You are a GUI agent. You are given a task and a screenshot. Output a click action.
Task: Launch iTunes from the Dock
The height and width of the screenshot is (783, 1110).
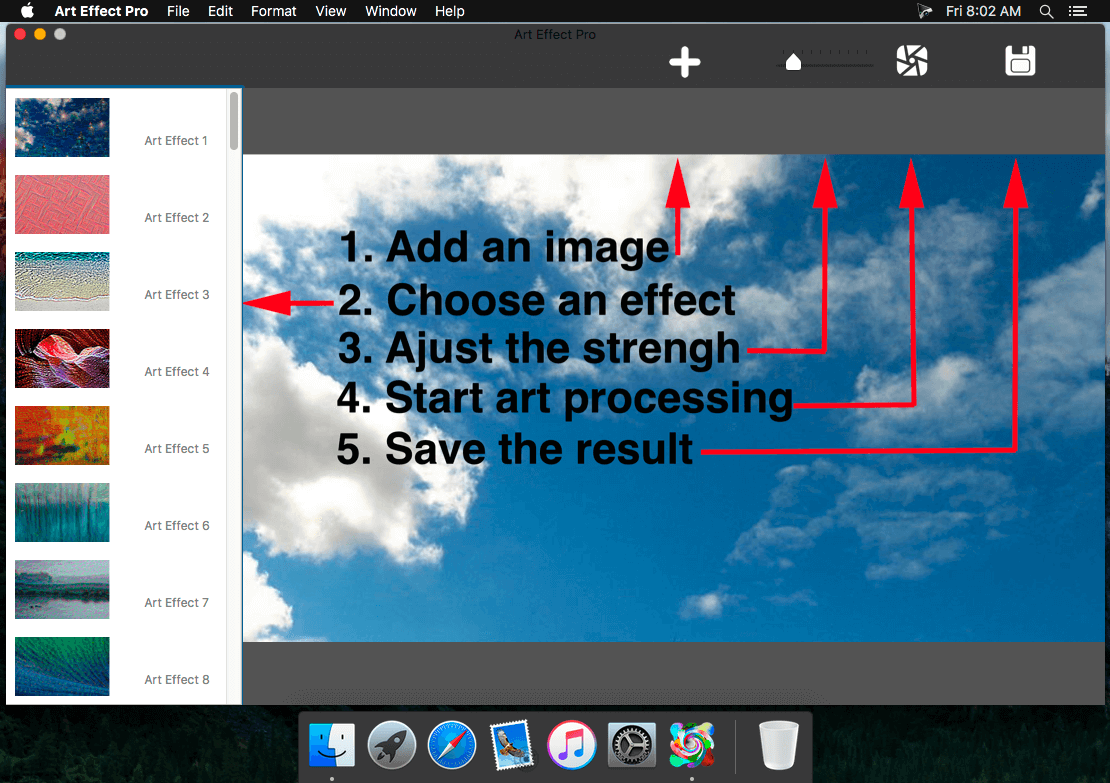[x=571, y=745]
